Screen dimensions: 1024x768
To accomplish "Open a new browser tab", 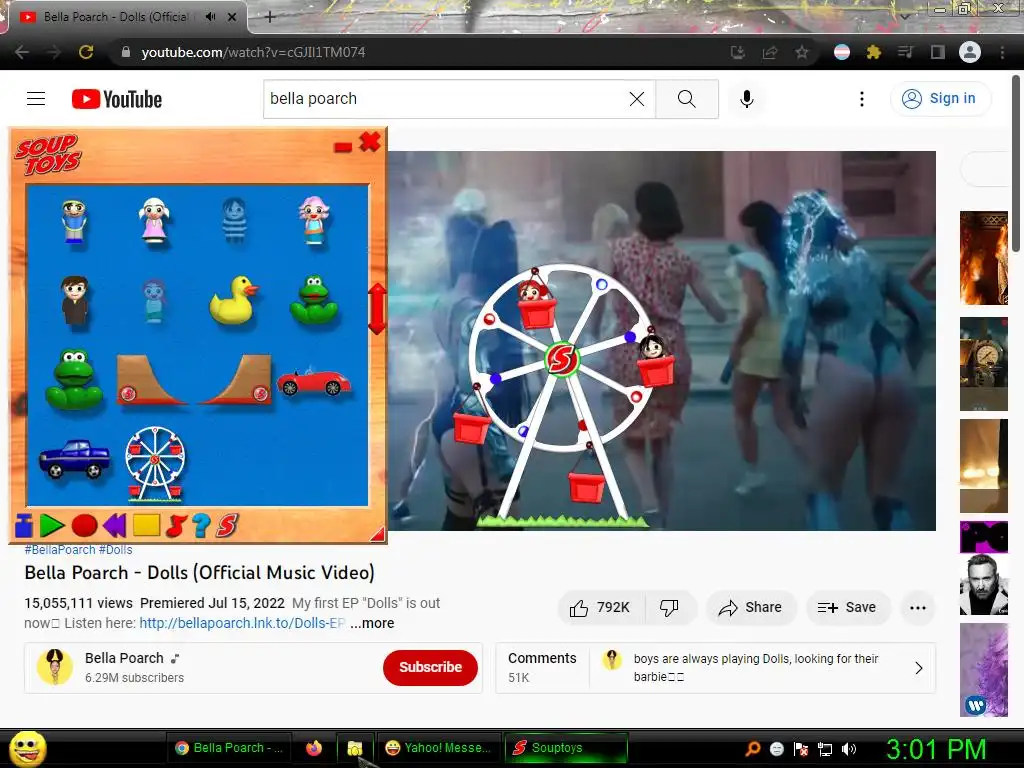I will coord(270,17).
